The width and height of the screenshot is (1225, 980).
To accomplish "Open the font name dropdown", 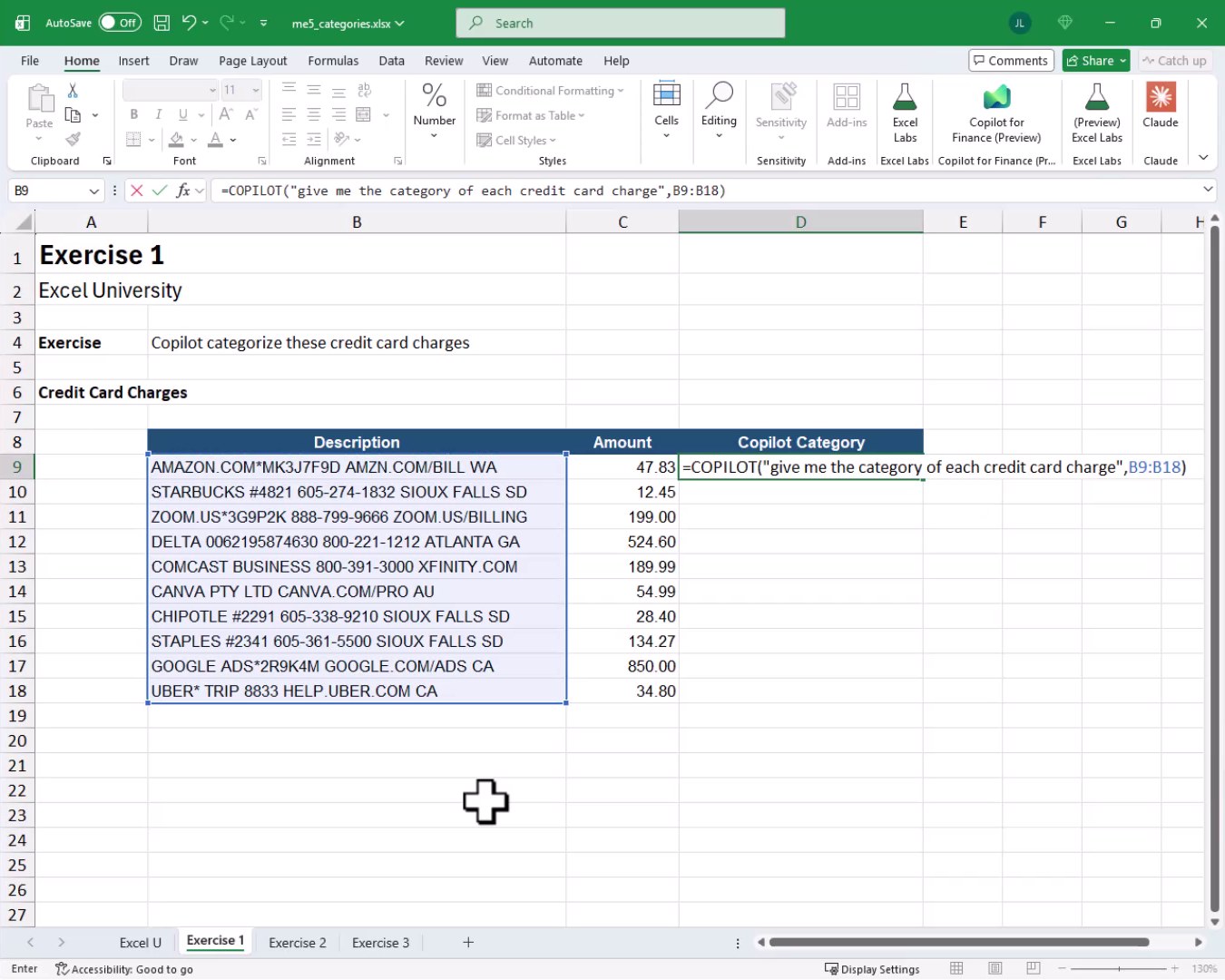I will point(212,90).
